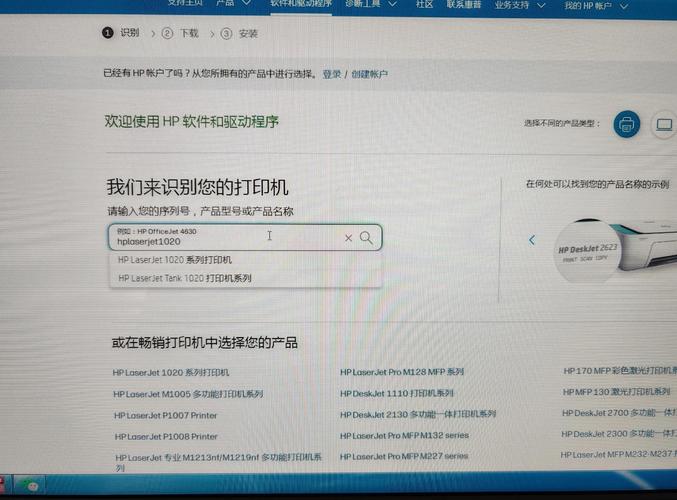Select the laptop product type icon
This screenshot has height=500, width=677.
click(x=663, y=125)
